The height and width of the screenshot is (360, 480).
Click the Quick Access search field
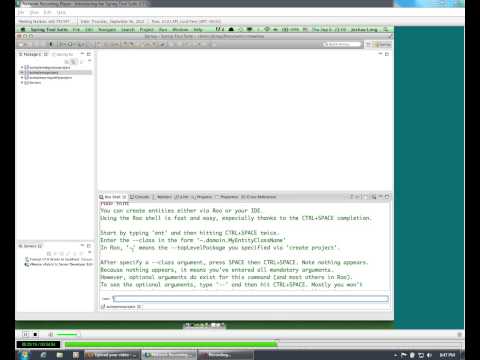point(342,44)
